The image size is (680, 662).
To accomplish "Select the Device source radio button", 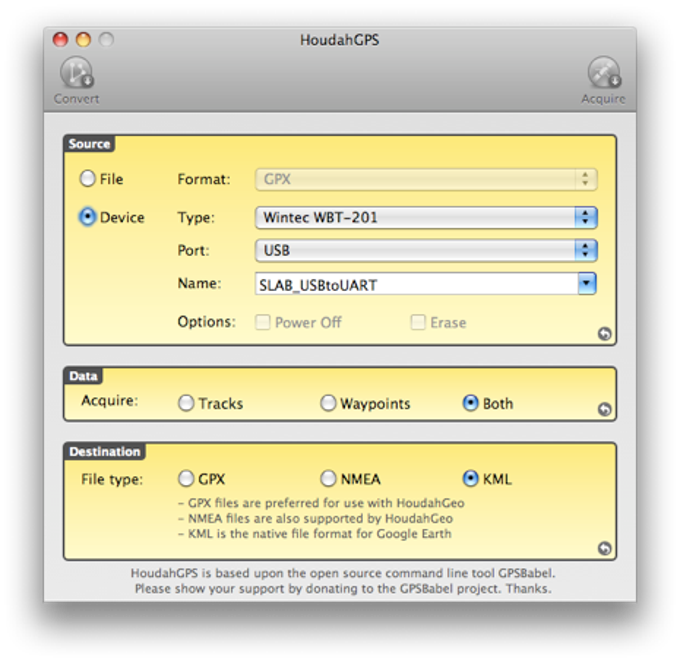I will pyautogui.click(x=87, y=217).
